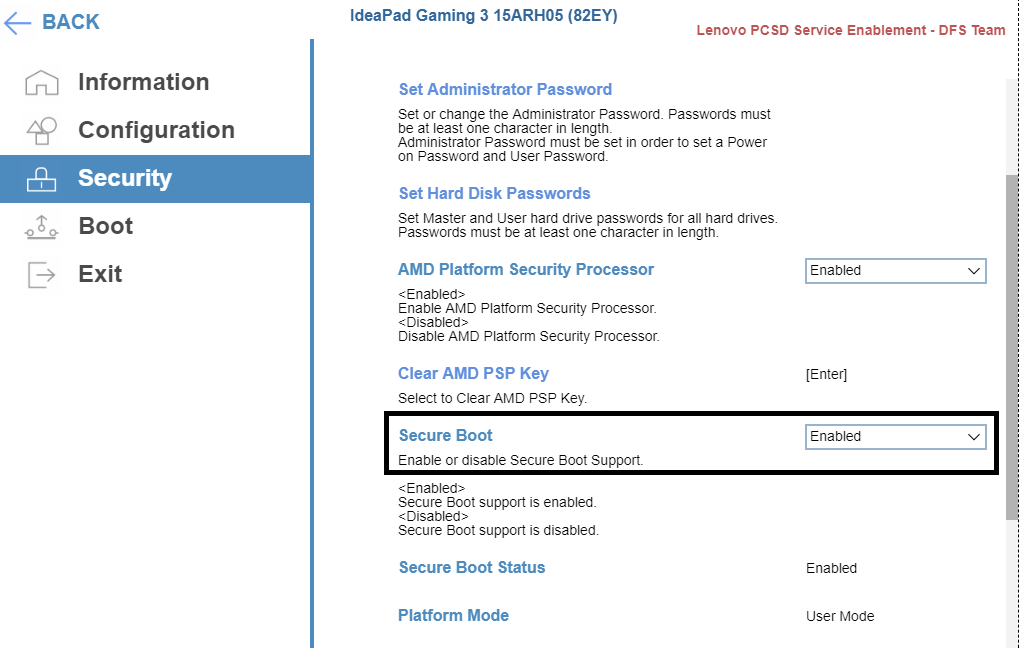Image resolution: width=1024 pixels, height=648 pixels.
Task: Click the Boot icon in sidebar
Action: pyautogui.click(x=41, y=227)
